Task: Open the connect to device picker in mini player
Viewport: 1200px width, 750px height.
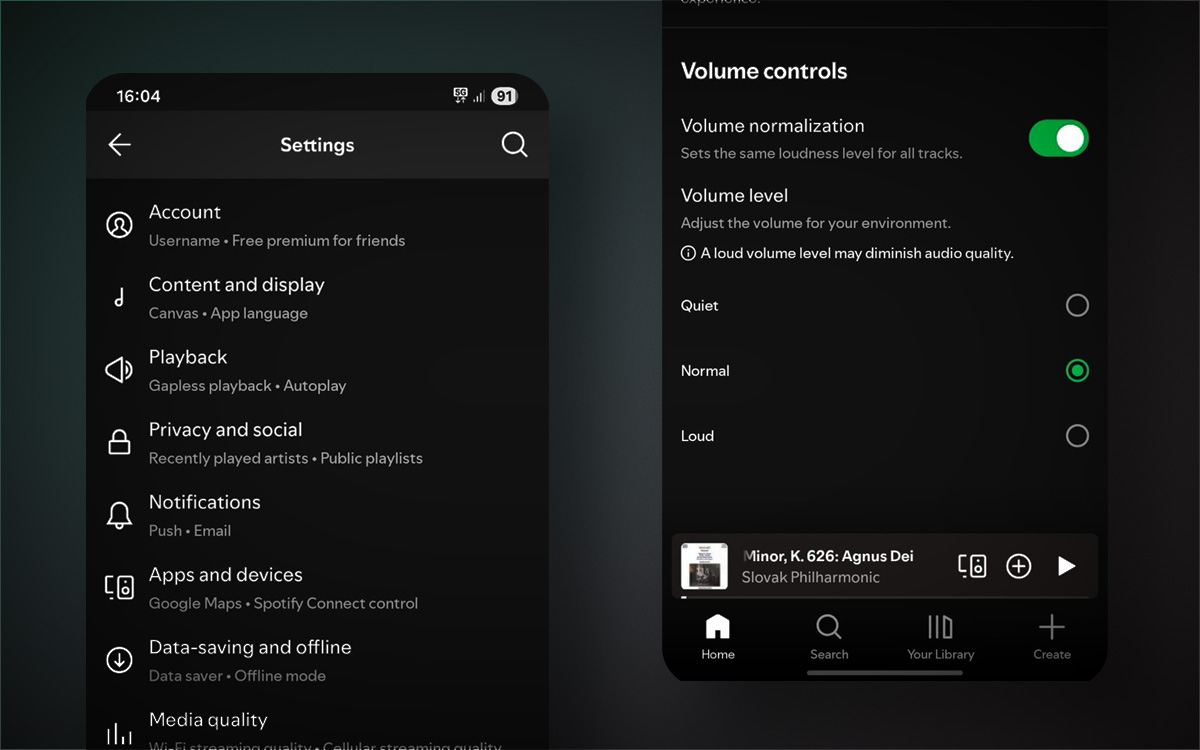Action: click(972, 566)
